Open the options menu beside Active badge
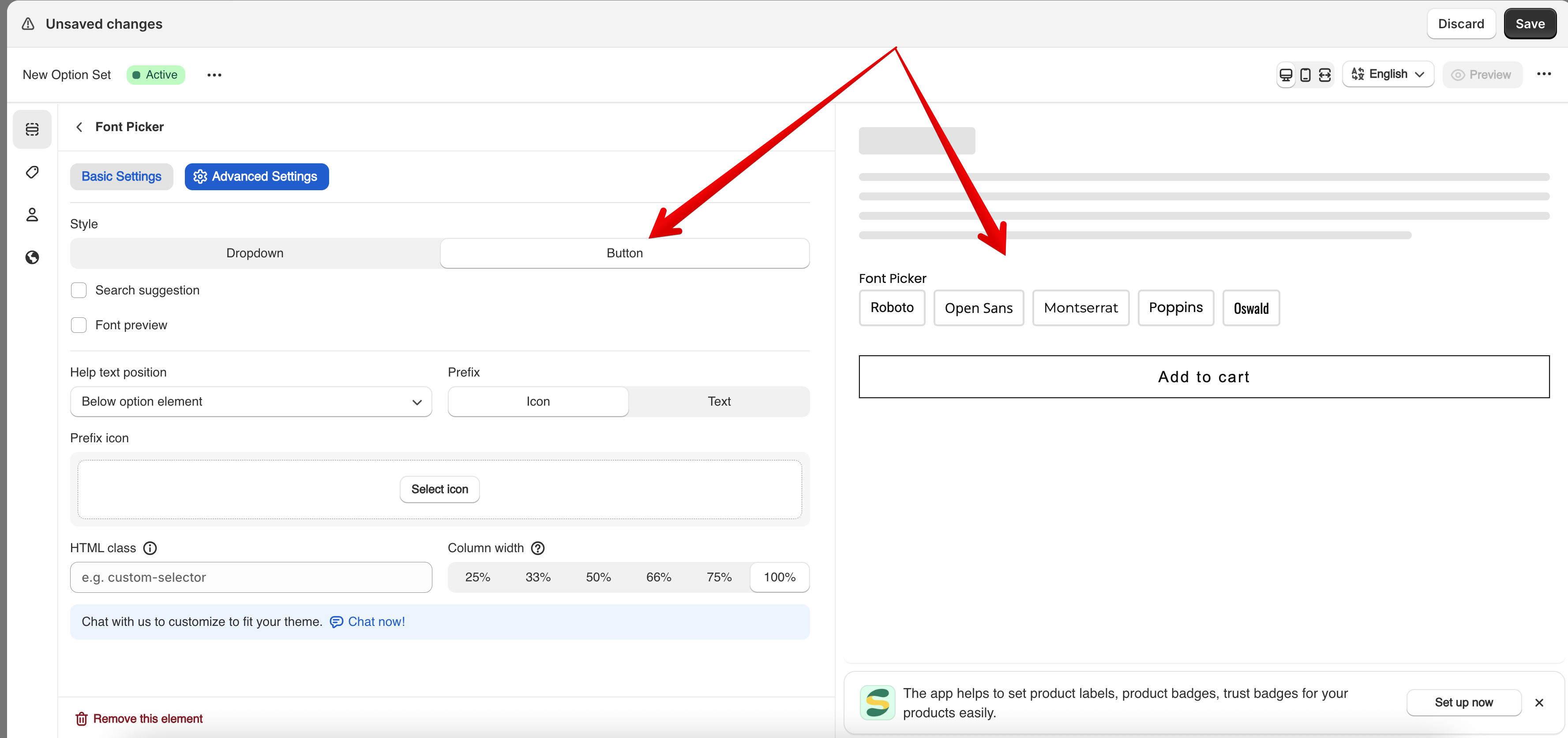The width and height of the screenshot is (1568, 738). pos(214,75)
